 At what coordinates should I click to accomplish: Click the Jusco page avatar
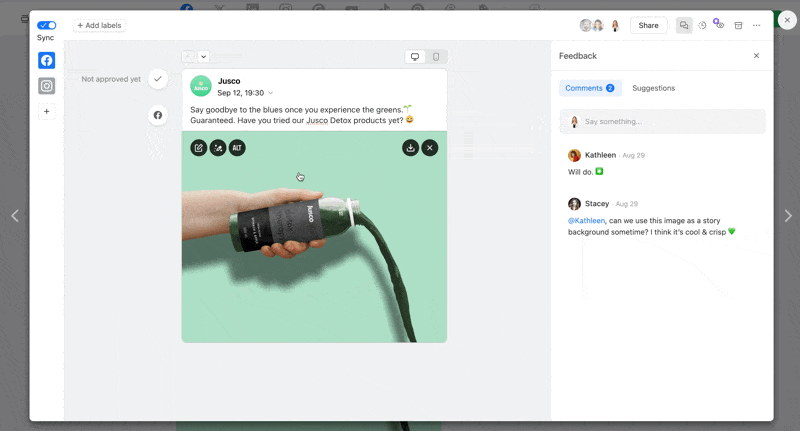(201, 86)
